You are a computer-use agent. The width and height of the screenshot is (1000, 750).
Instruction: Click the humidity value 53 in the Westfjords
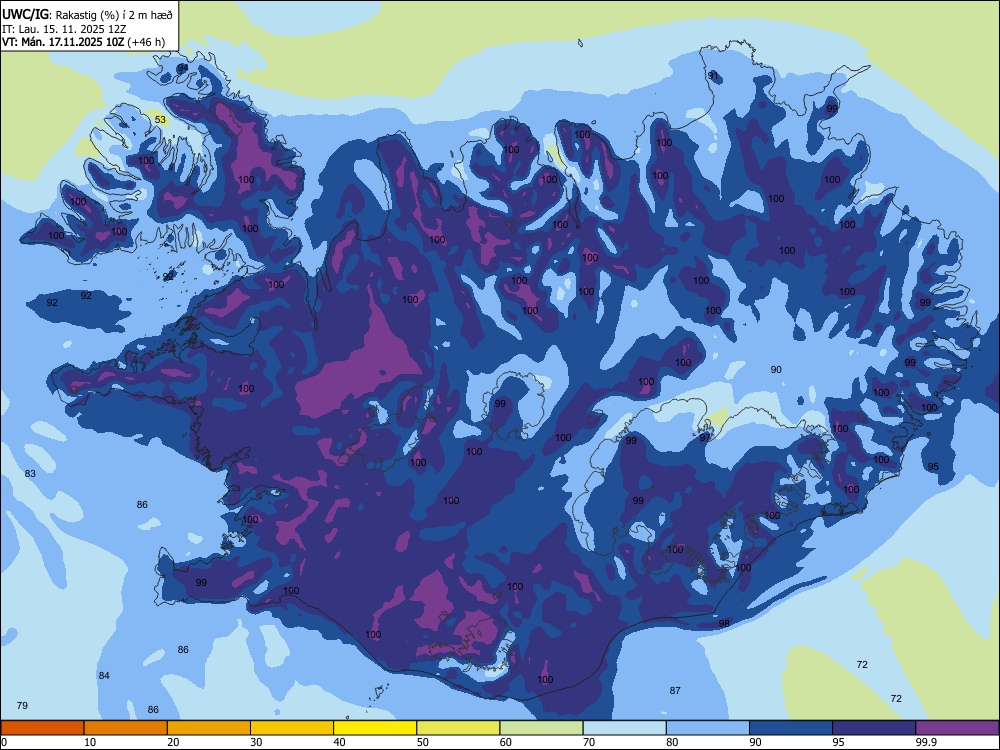(x=160, y=120)
